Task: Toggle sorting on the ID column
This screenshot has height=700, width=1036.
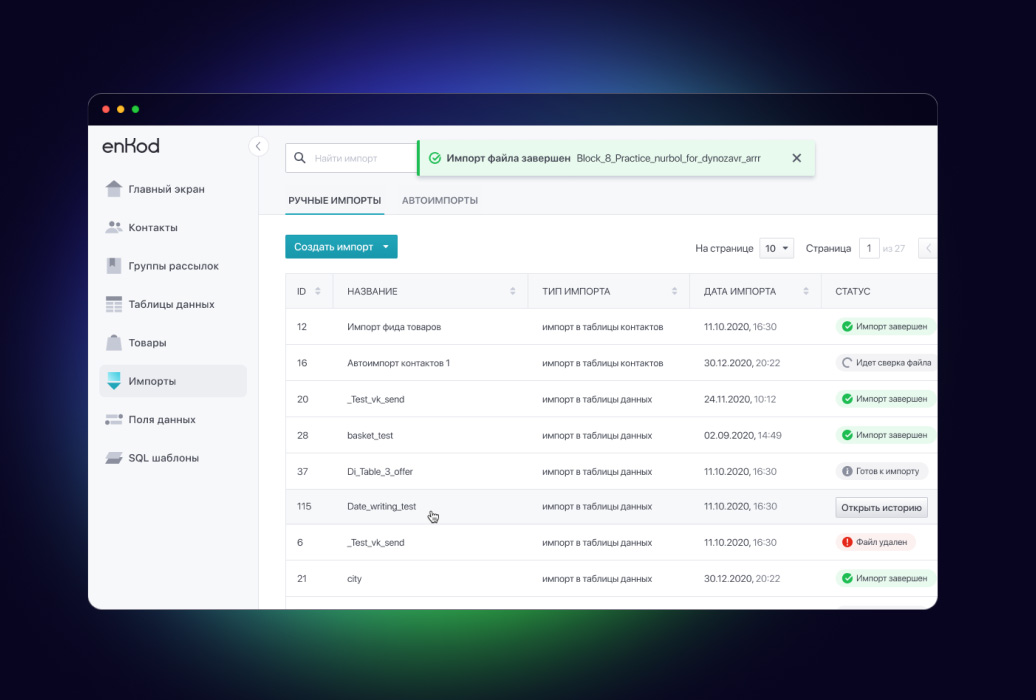Action: point(320,290)
